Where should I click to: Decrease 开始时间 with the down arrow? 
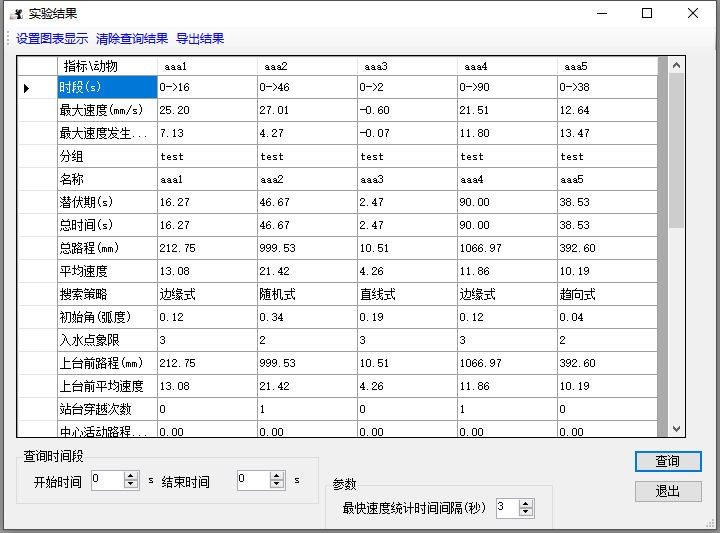[131, 484]
